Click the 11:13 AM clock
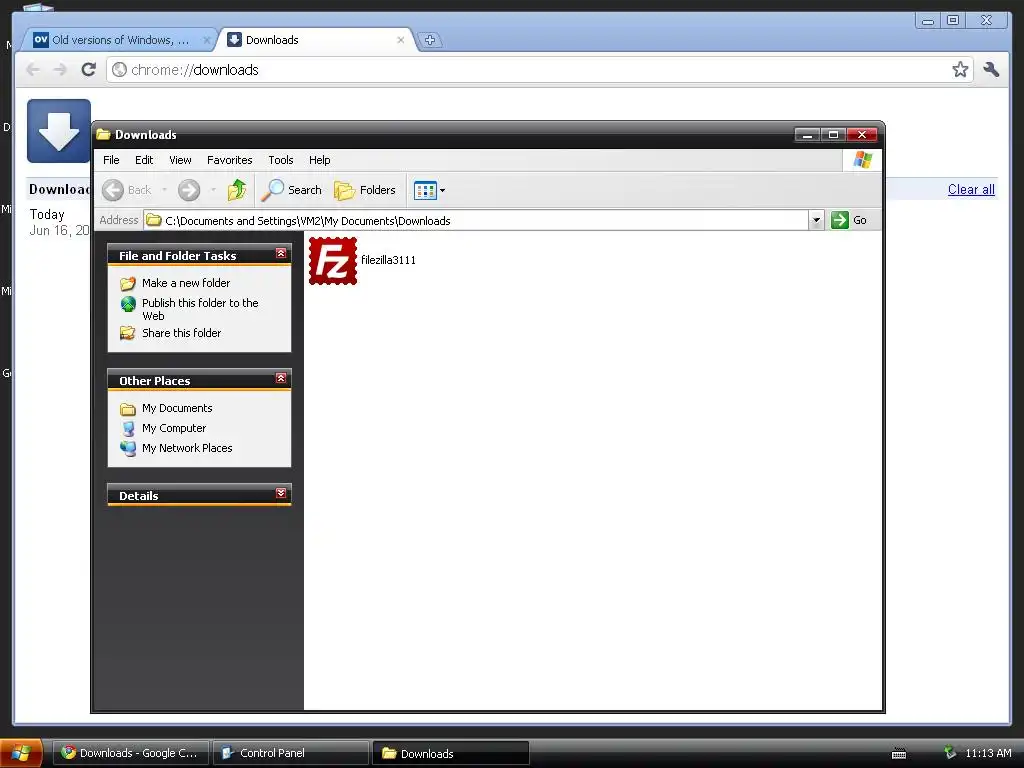Viewport: 1024px width, 768px height. tap(988, 753)
